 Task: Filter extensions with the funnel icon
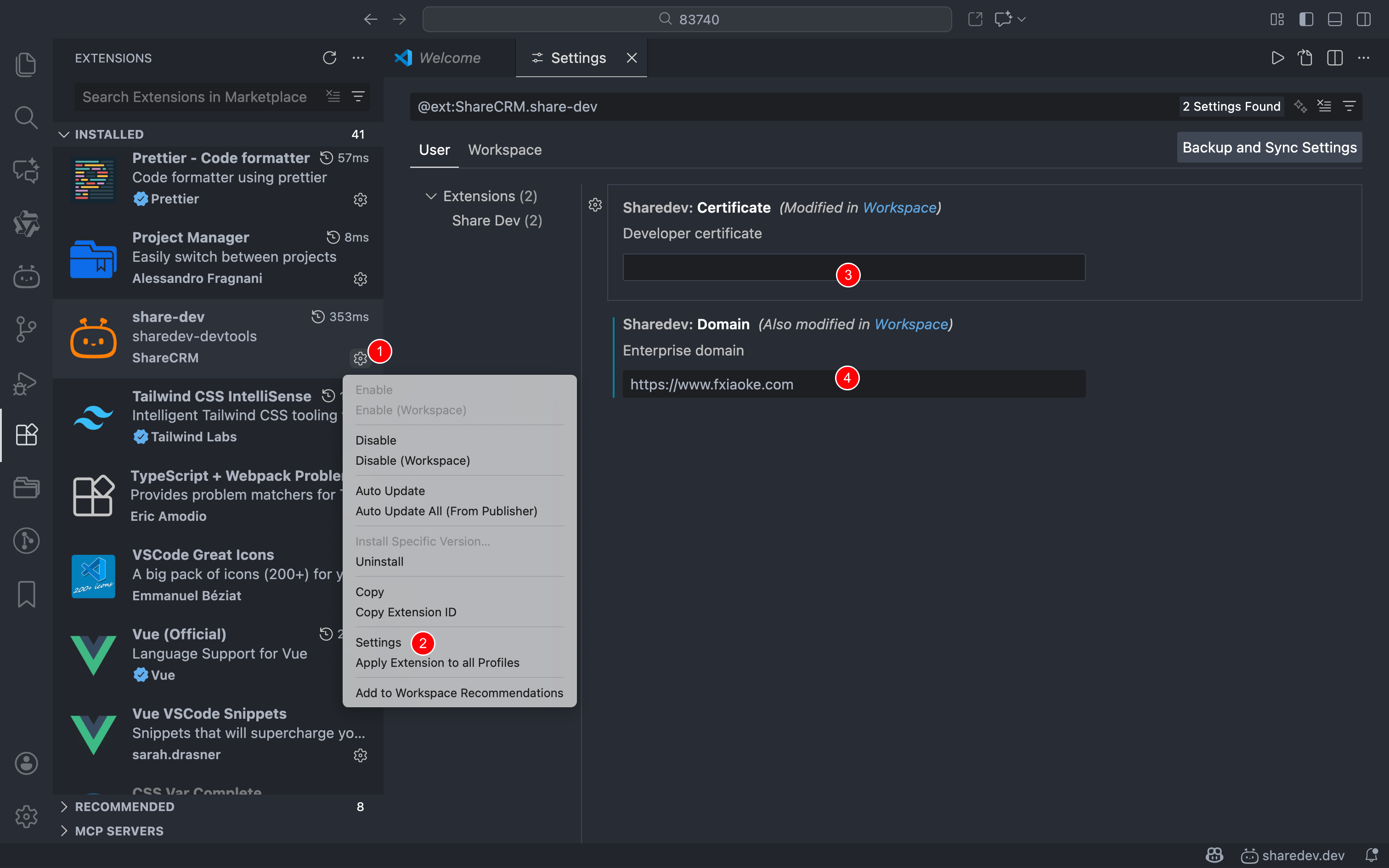click(x=358, y=96)
